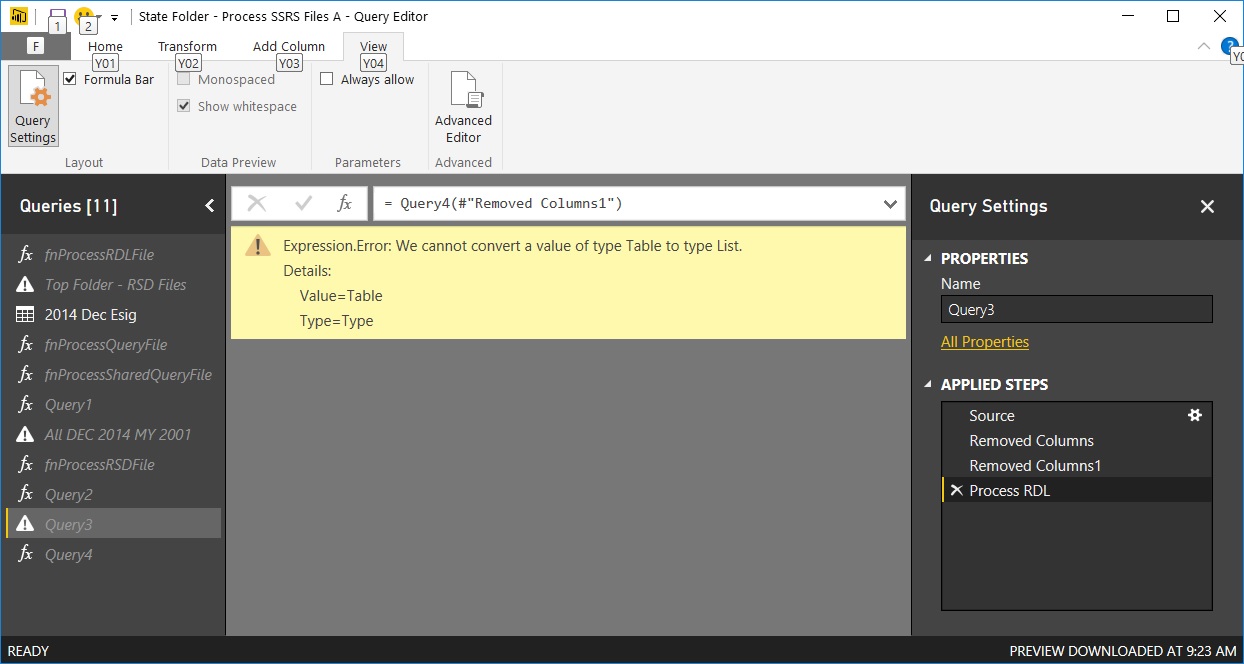Maximize the Query Editor window

[1173, 16]
